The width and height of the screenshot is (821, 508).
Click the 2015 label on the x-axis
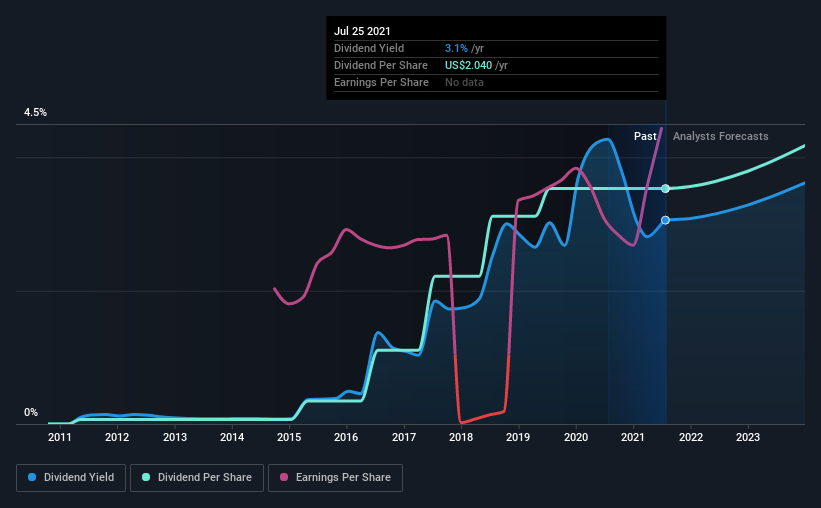pyautogui.click(x=289, y=437)
